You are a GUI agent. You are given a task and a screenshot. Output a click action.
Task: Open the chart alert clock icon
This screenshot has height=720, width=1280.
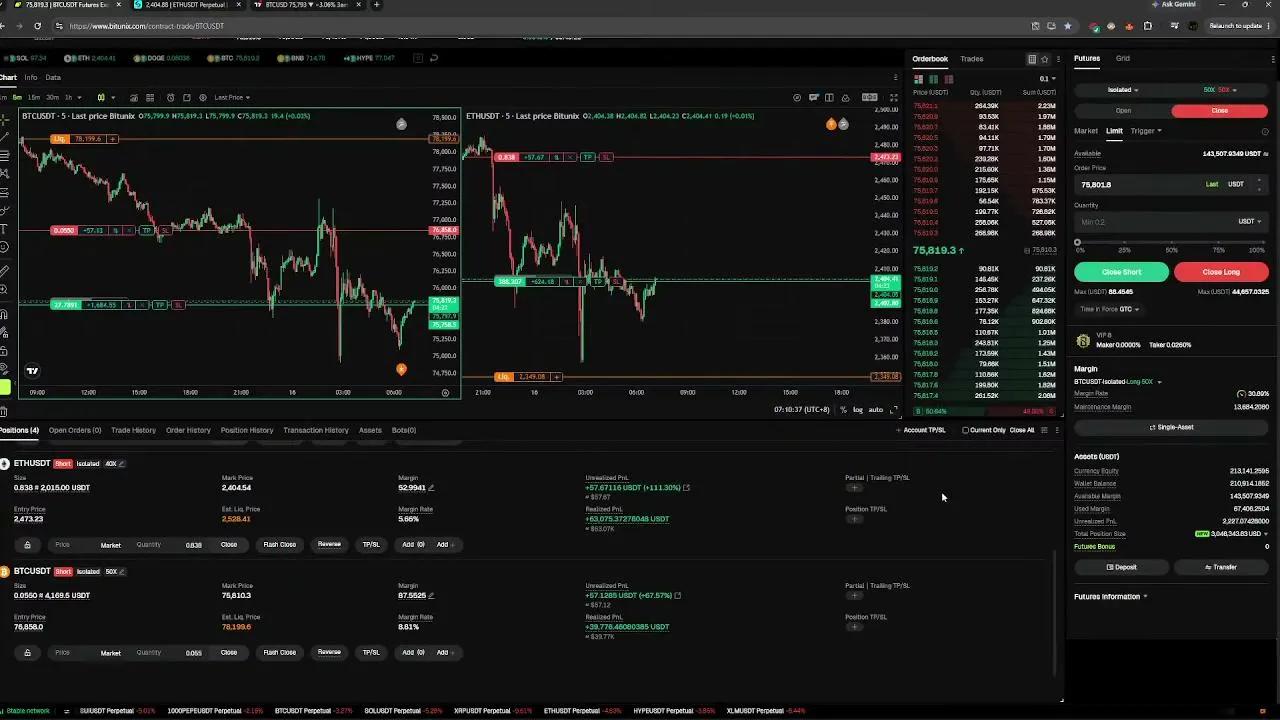coord(171,97)
